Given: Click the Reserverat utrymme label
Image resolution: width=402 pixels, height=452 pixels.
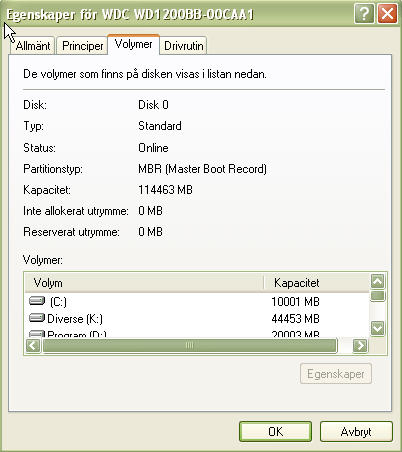Looking at the screenshot, I should (71, 232).
